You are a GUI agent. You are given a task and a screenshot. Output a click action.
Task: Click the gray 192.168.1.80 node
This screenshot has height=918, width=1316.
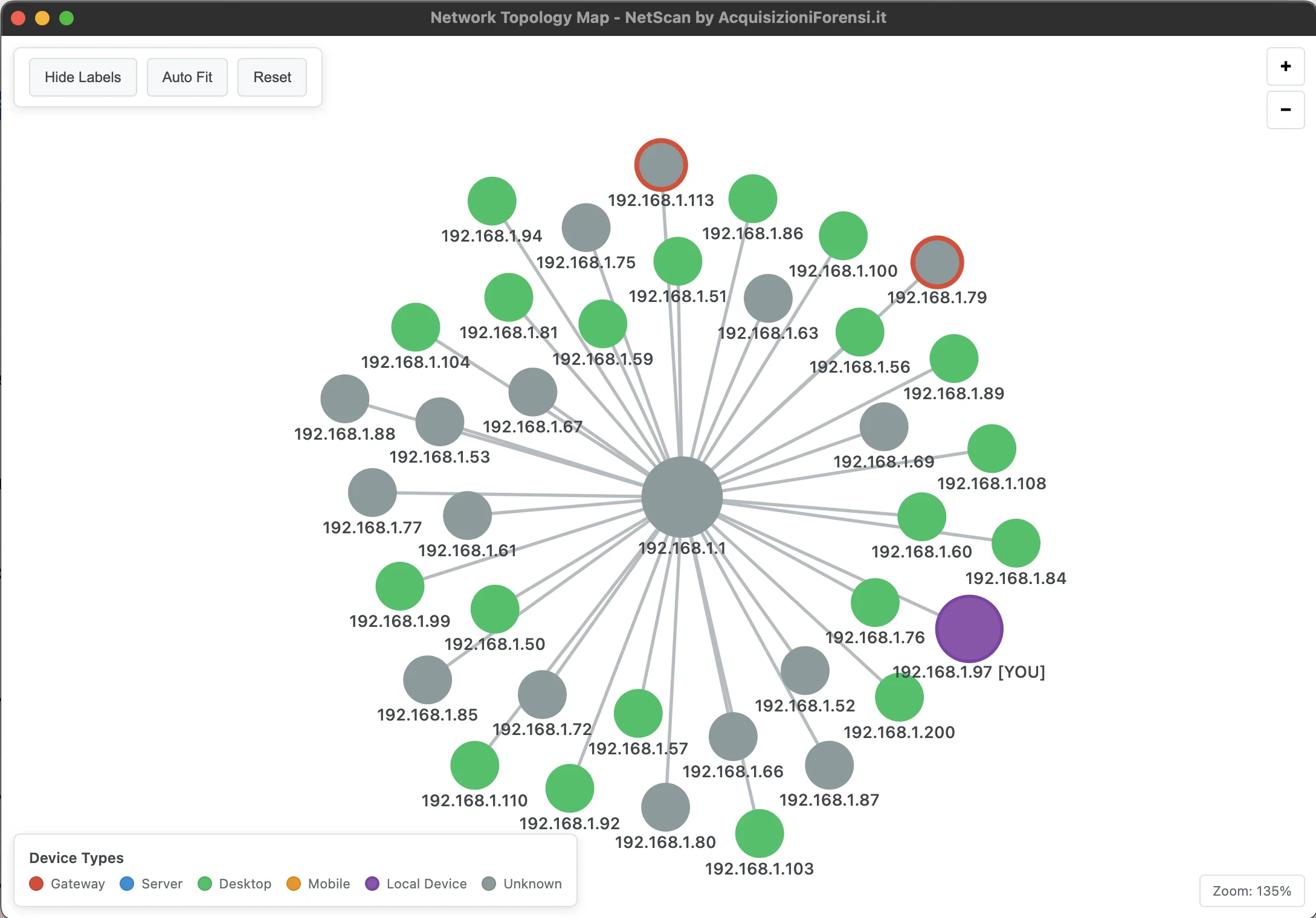point(665,807)
